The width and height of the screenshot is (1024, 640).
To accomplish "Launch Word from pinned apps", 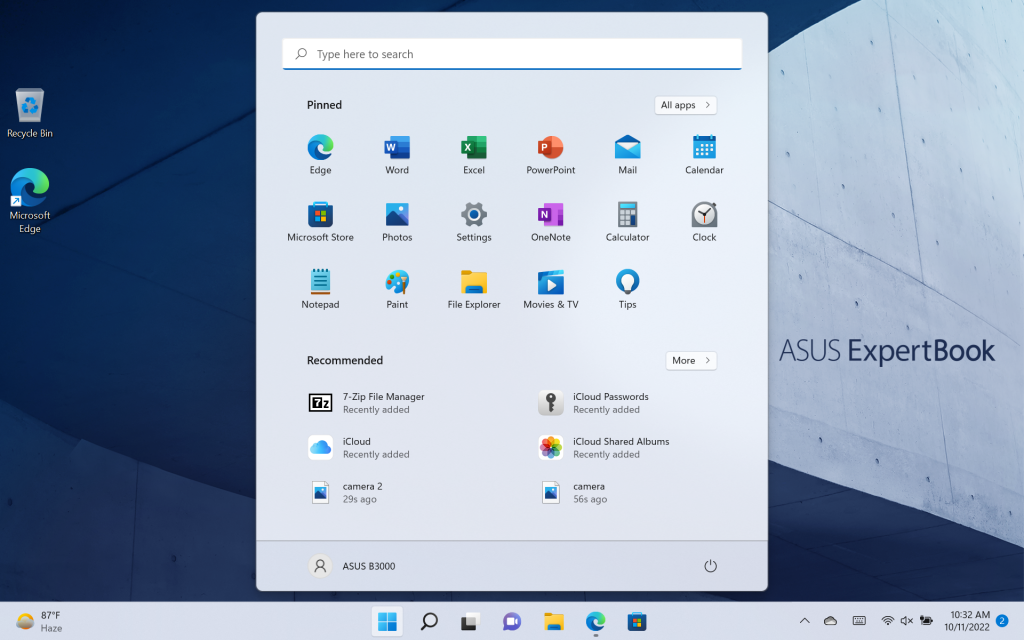I will (396, 155).
